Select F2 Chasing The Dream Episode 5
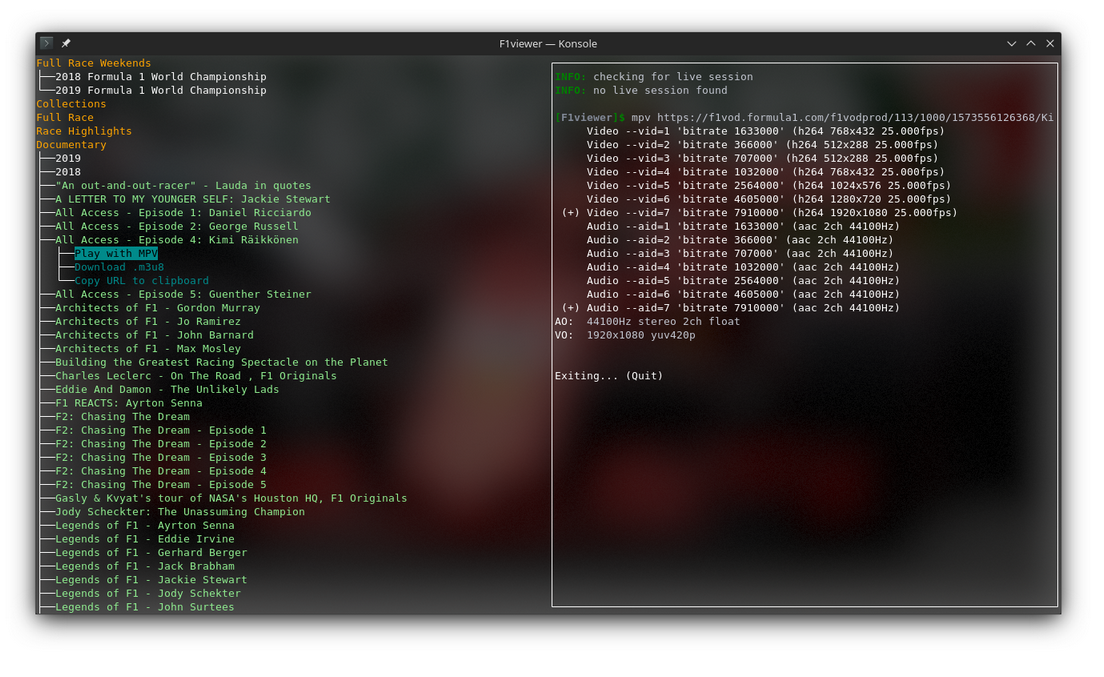Image resolution: width=1104 pixels, height=677 pixels. pos(161,485)
